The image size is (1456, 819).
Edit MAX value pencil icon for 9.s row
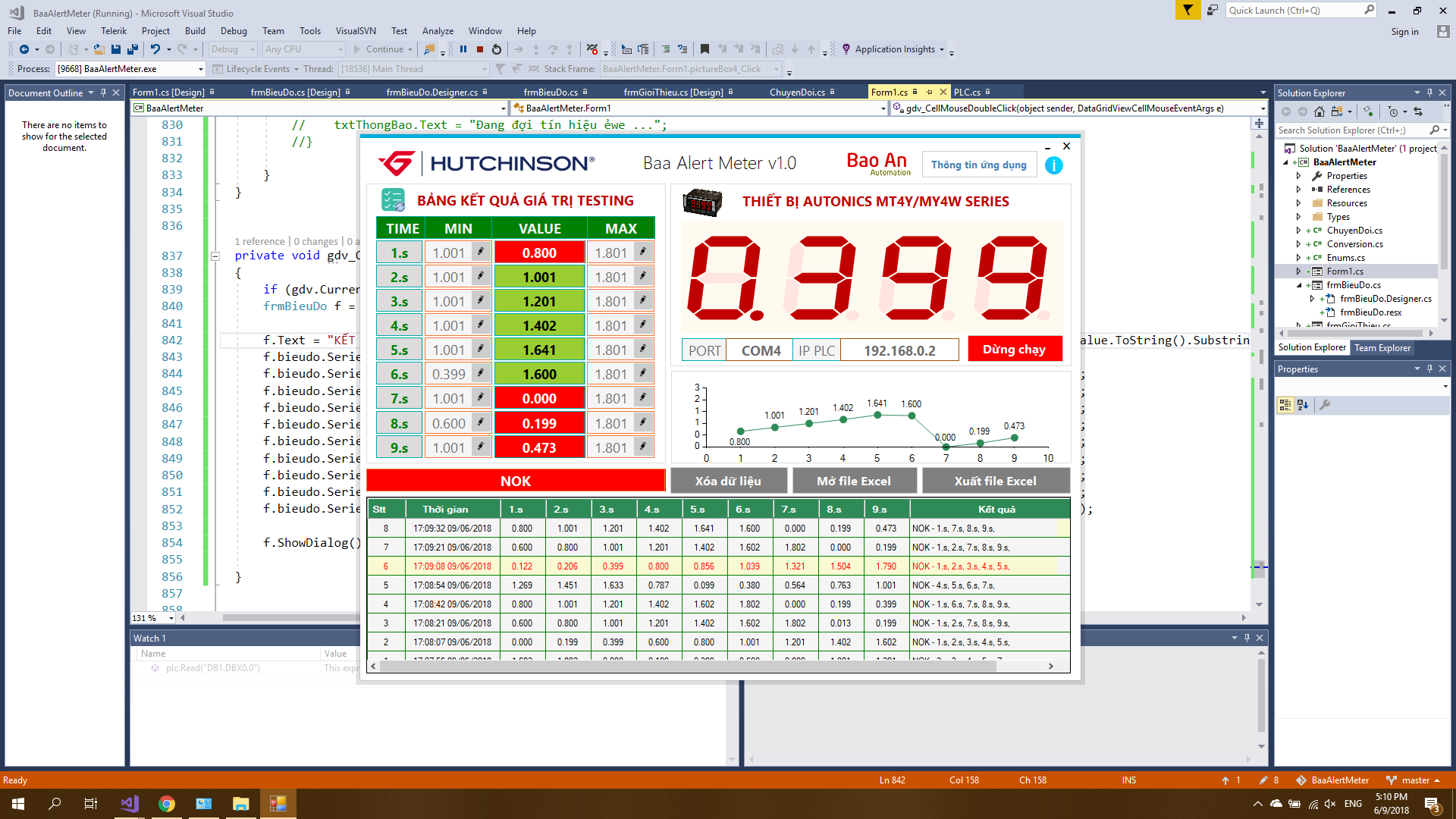[x=642, y=447]
